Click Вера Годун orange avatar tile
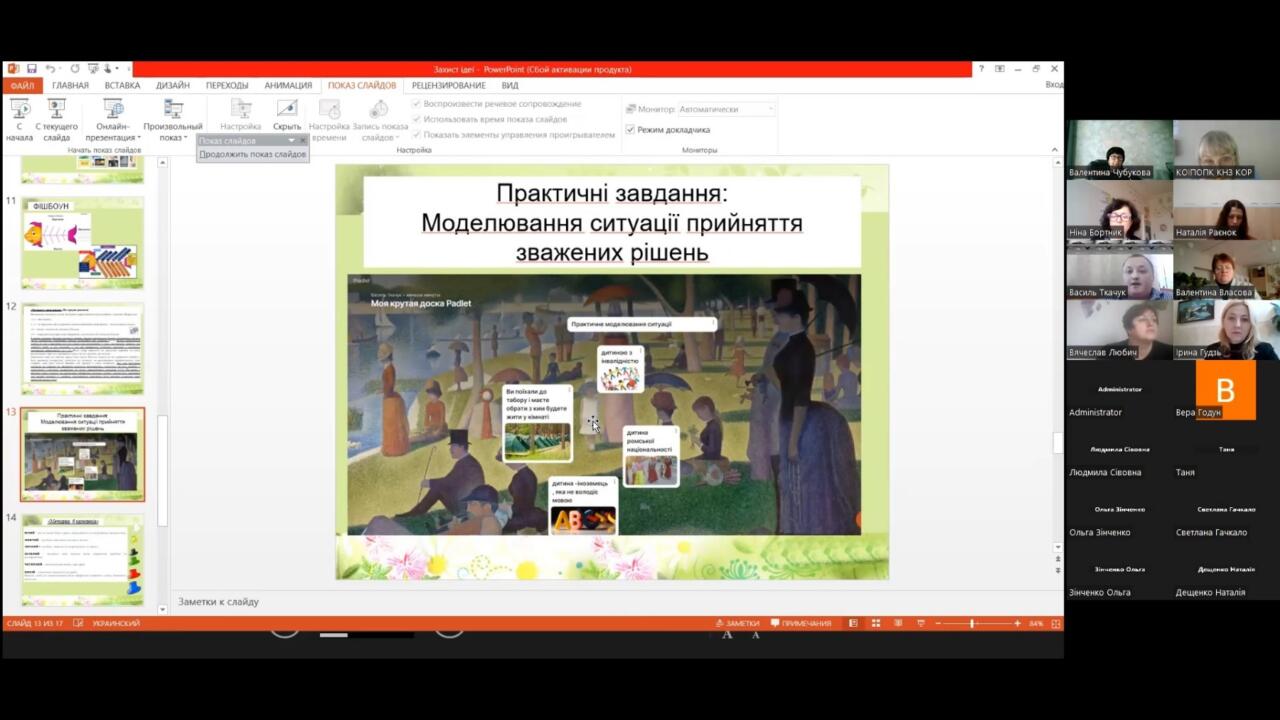The height and width of the screenshot is (720, 1280). [1226, 390]
